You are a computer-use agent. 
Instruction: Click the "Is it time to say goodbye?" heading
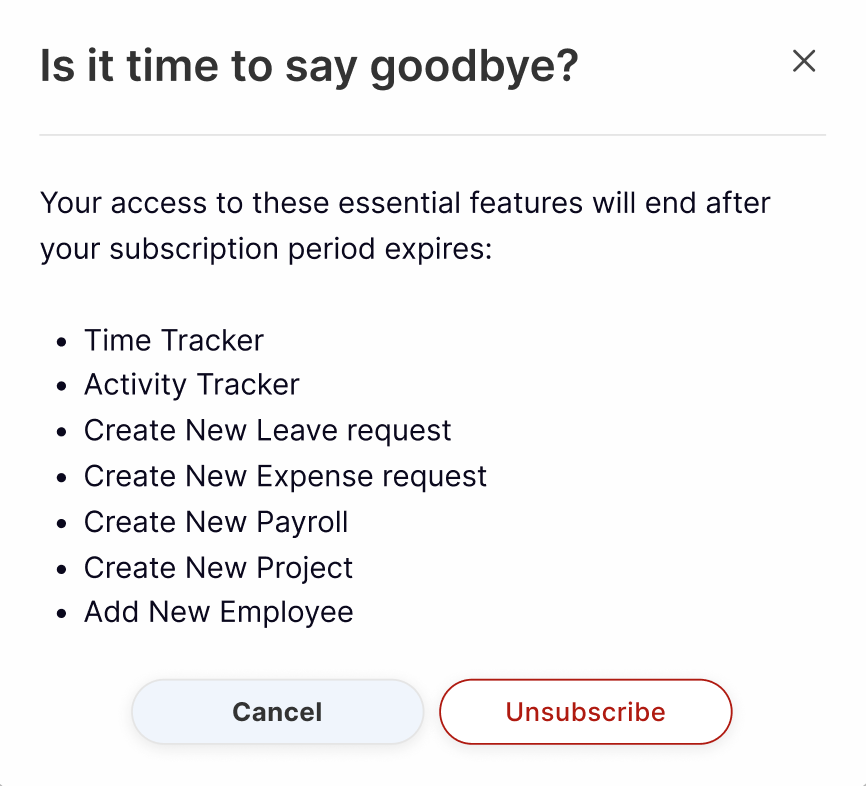309,66
